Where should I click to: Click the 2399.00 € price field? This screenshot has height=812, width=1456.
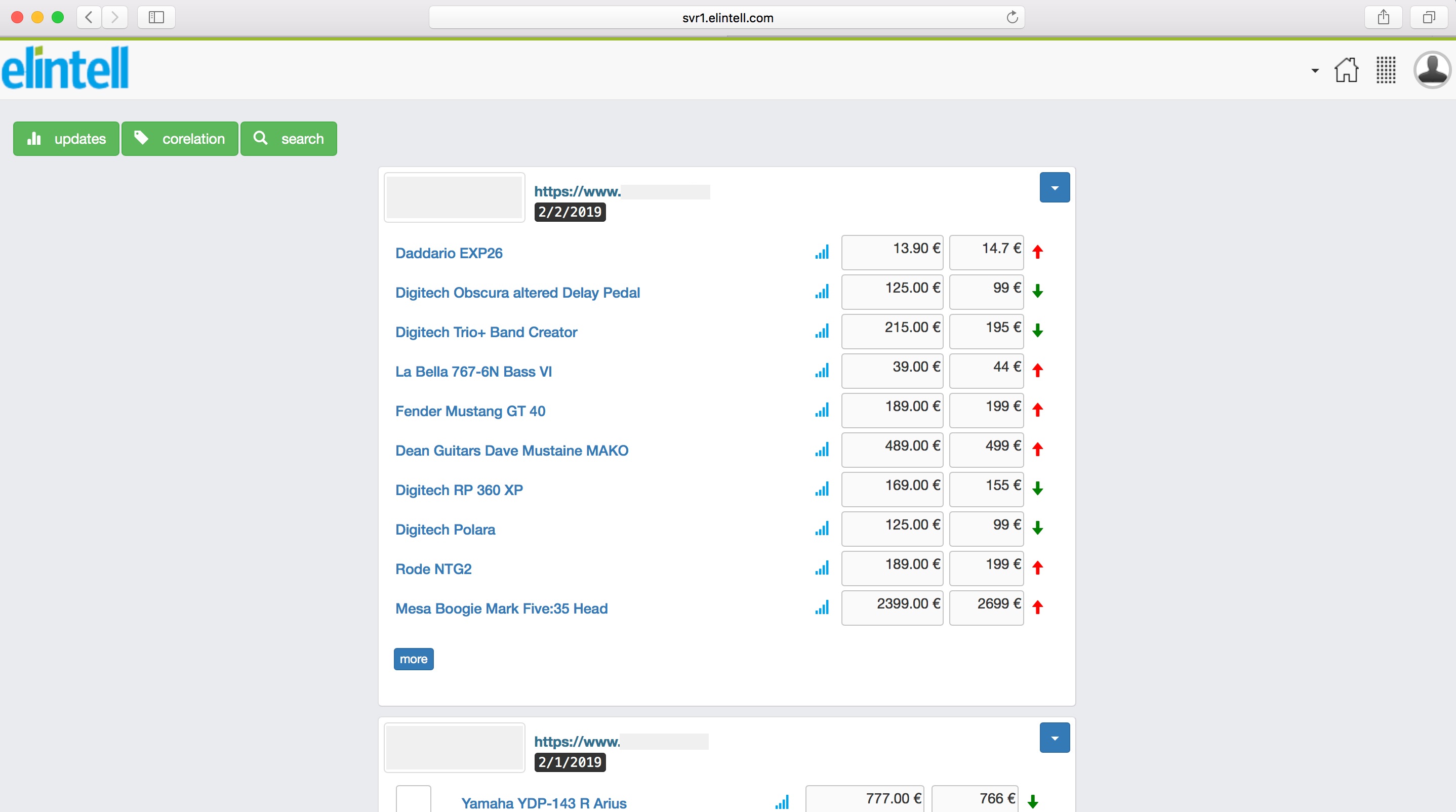892,608
